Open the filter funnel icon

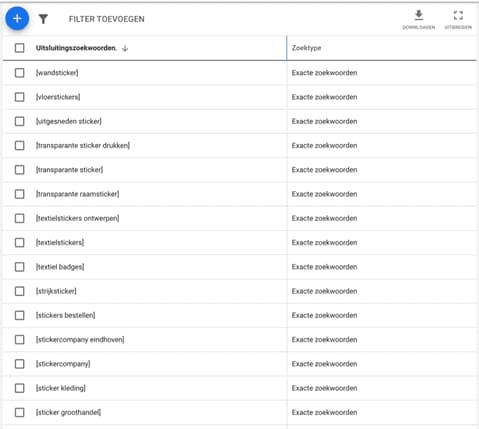(43, 19)
